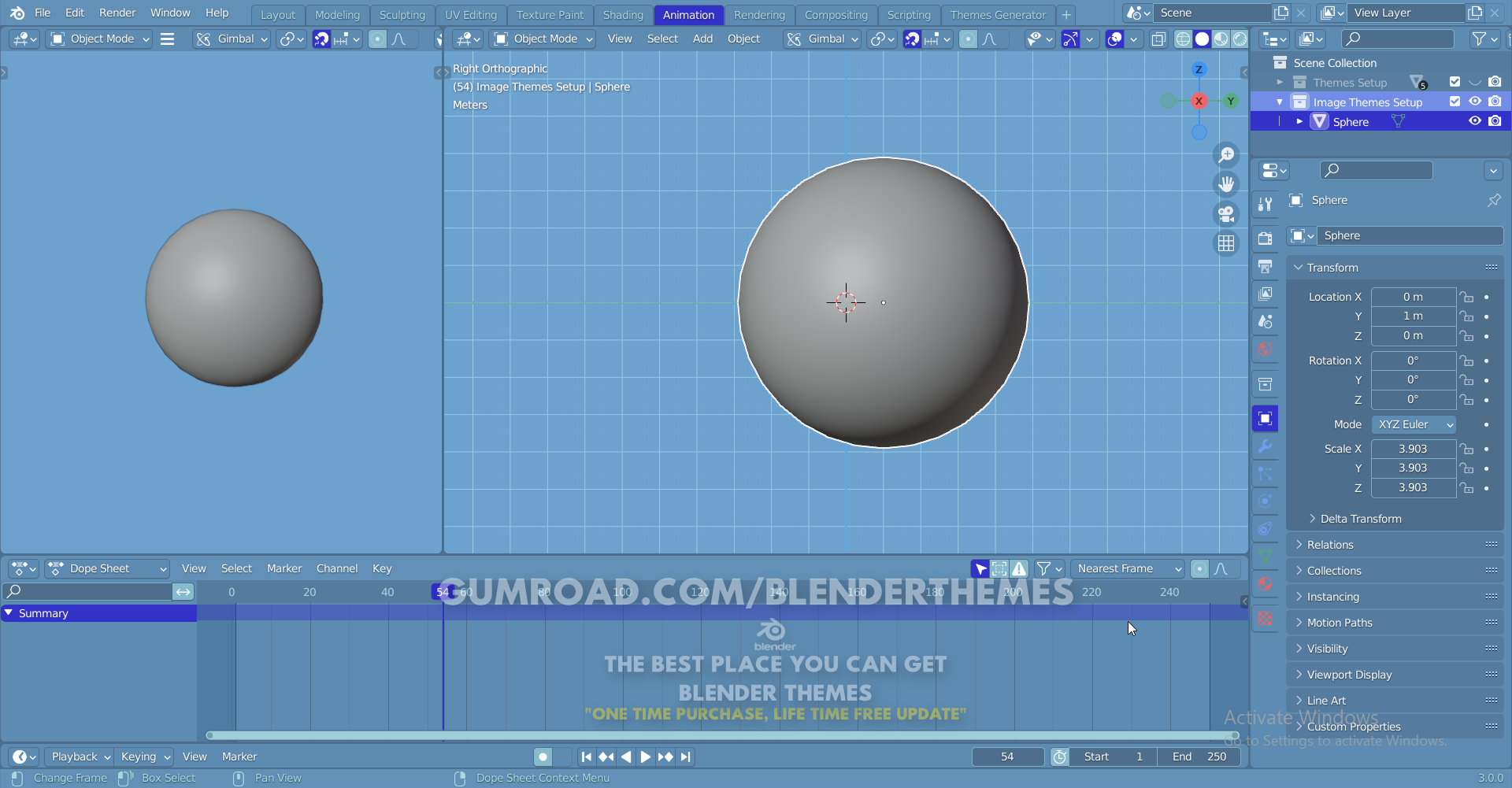Click the End frame field showing 250
The width and height of the screenshot is (1512, 788).
point(1199,757)
